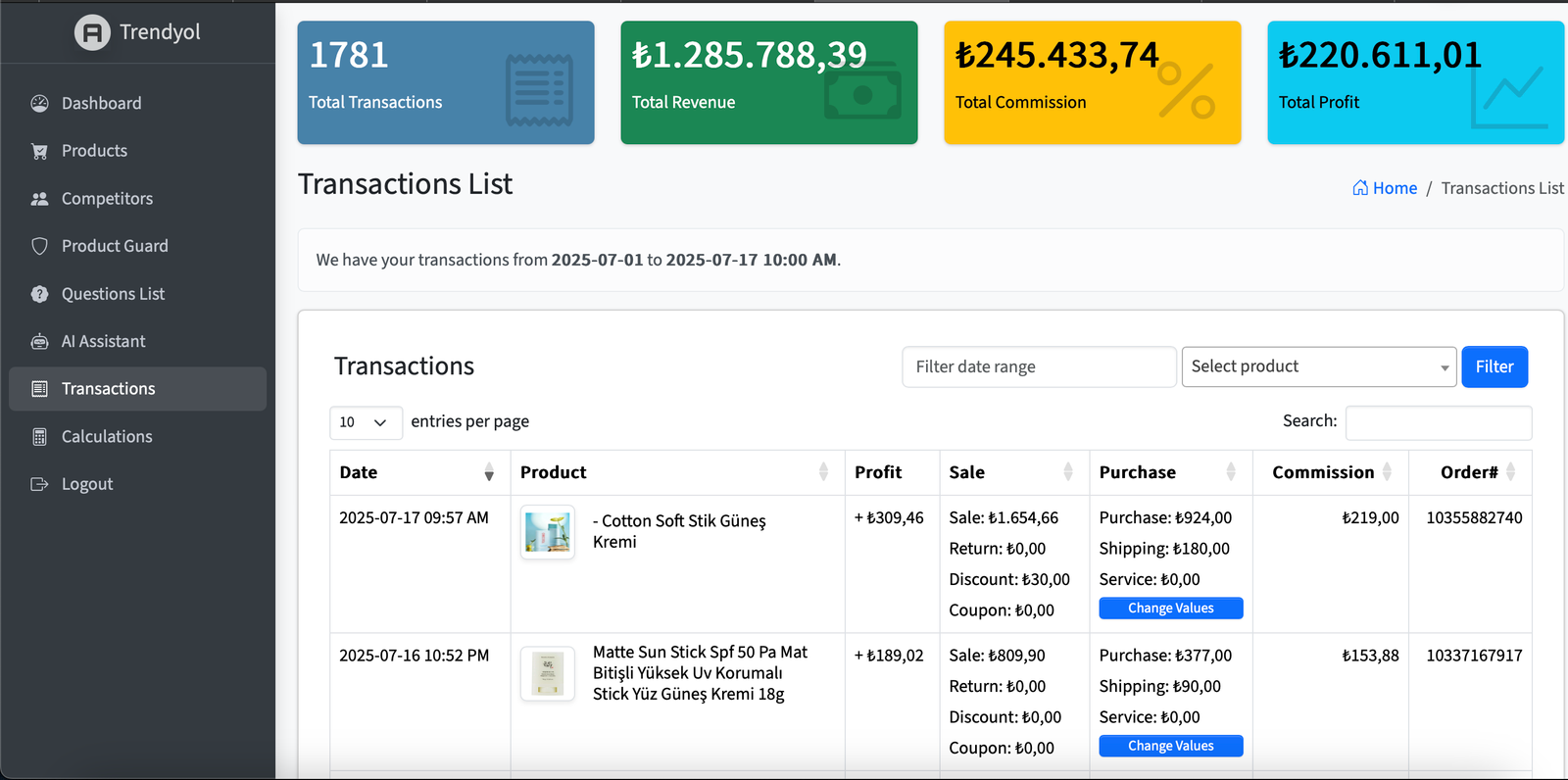
Task: Open the Transactions menu item
Action: pyautogui.click(x=108, y=389)
